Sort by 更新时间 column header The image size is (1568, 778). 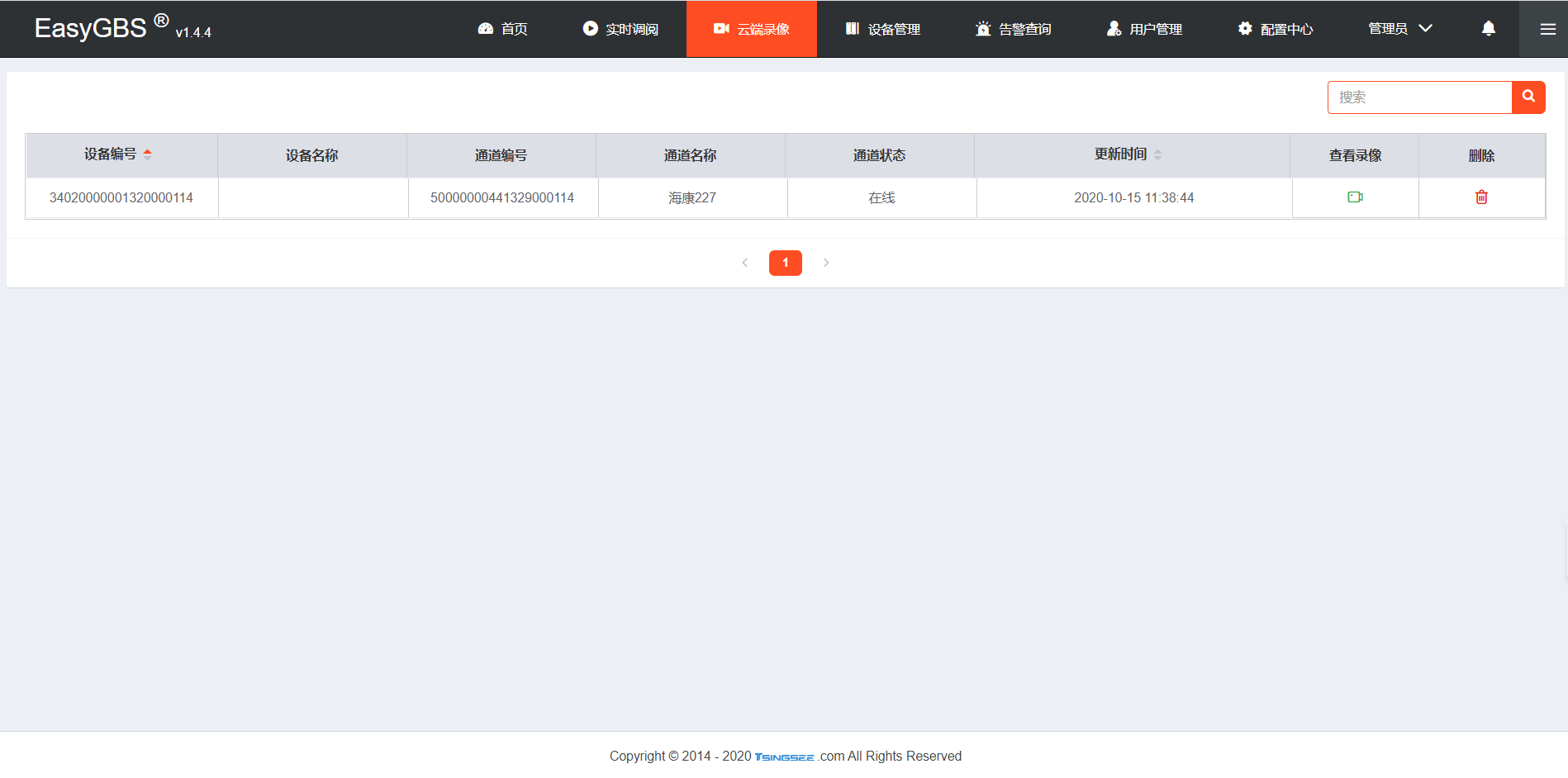(1128, 154)
